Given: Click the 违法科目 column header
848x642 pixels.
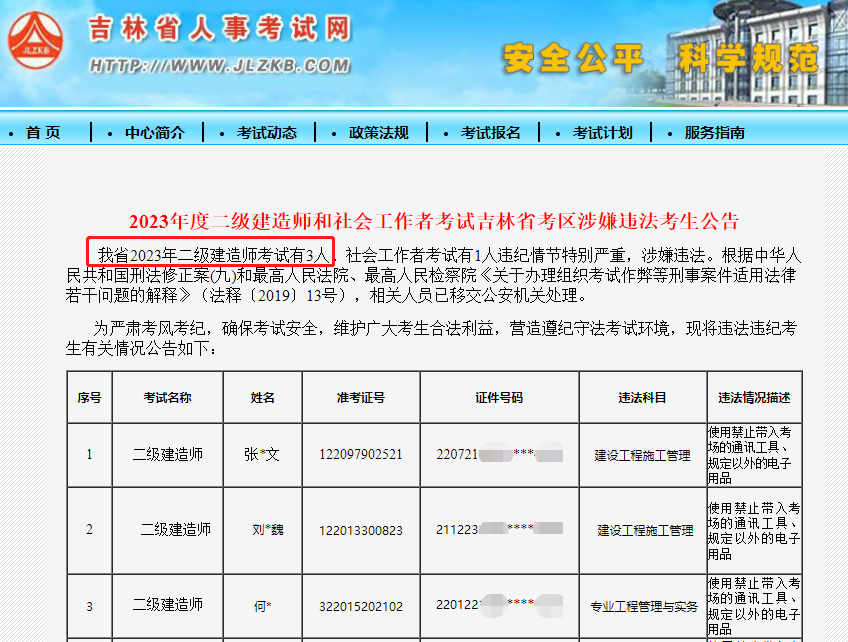Looking at the screenshot, I should [642, 397].
